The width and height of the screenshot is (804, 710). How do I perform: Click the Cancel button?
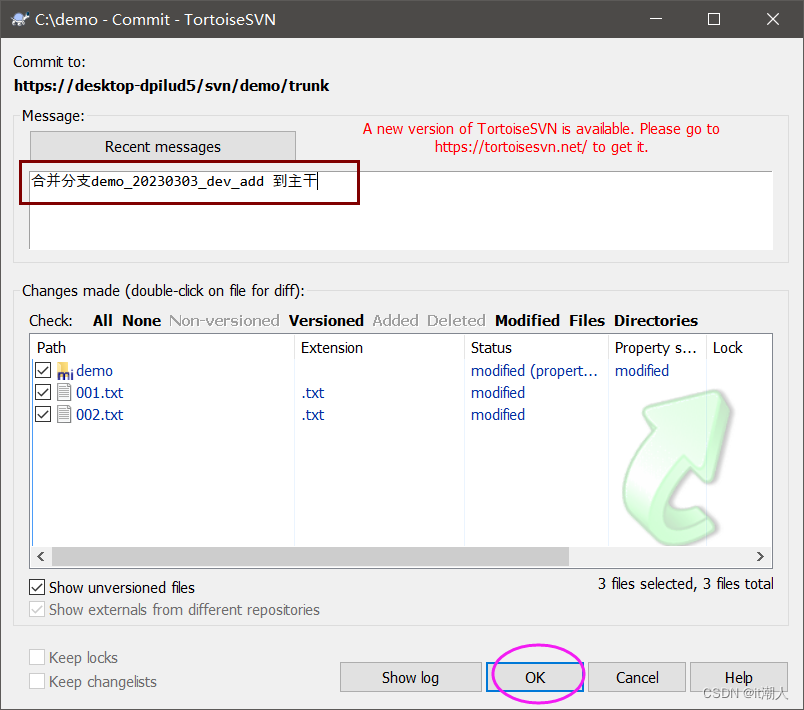(x=637, y=677)
